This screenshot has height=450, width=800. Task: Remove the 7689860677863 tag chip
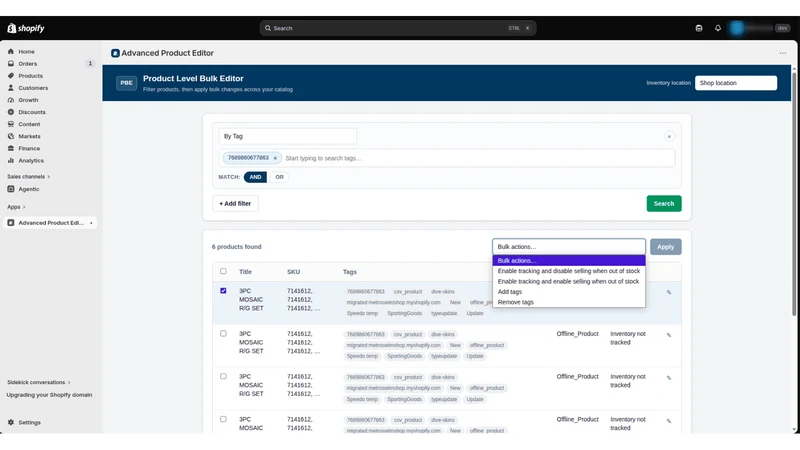(275, 158)
